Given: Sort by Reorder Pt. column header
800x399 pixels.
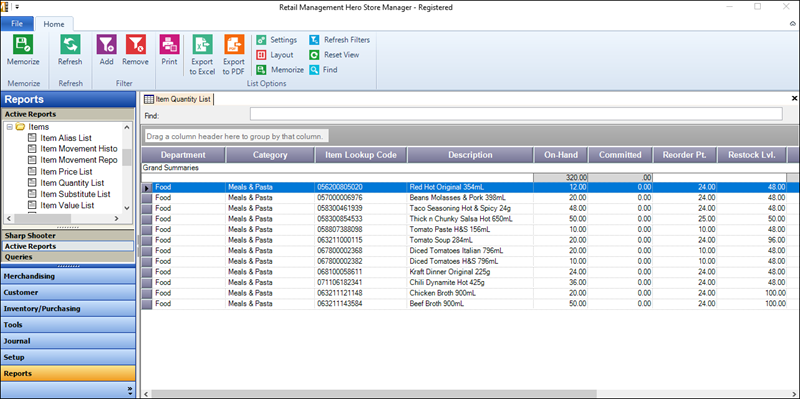Looking at the screenshot, I should (x=685, y=155).
